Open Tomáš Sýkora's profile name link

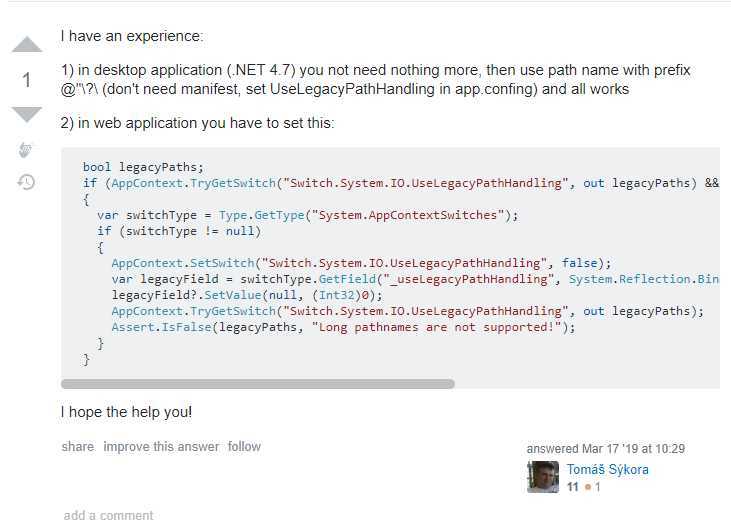607,469
